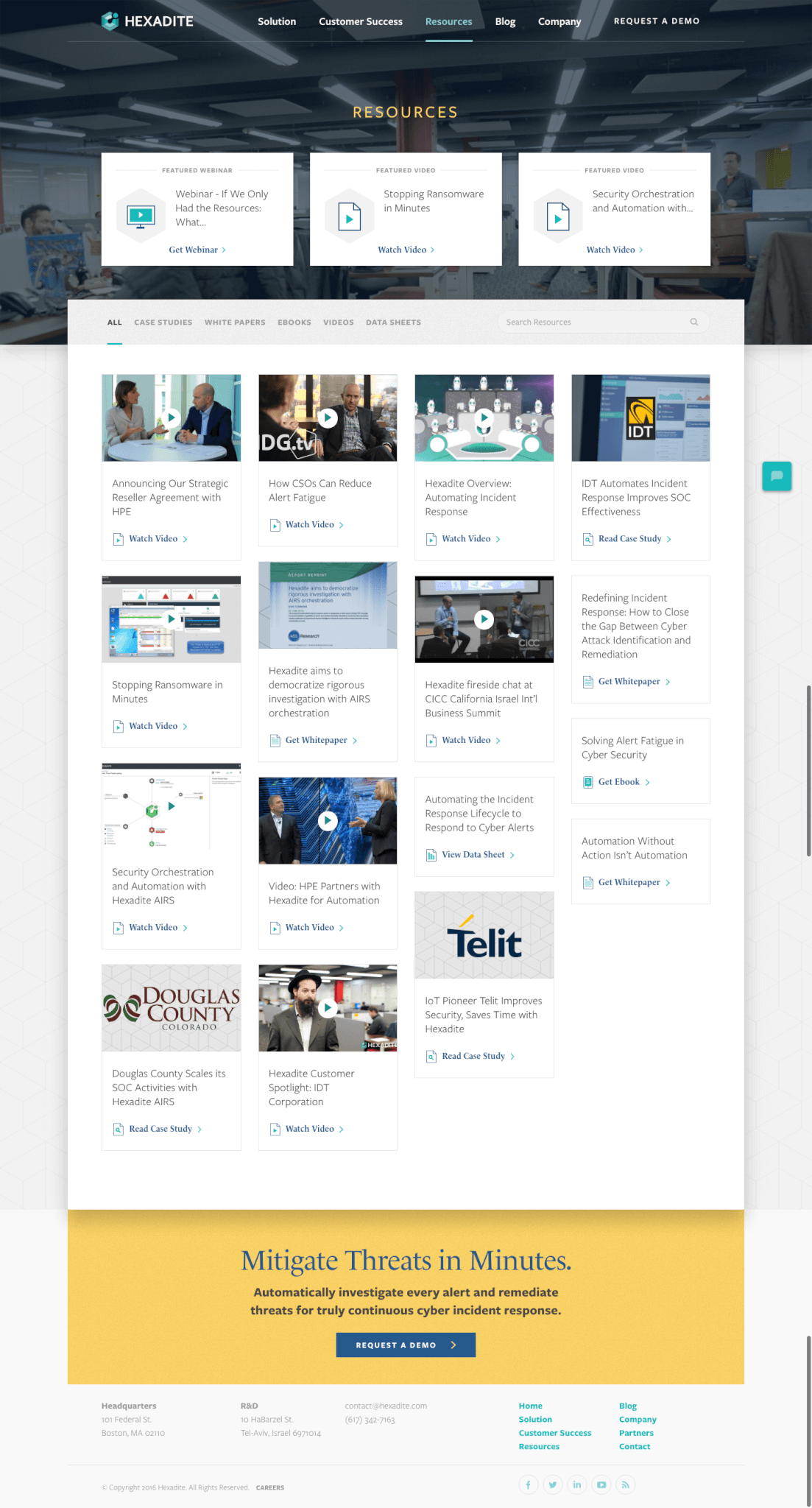The width and height of the screenshot is (812, 1508).
Task: Play the How CSOs Can Reduce Alert Fatigue video
Action: pos(328,417)
